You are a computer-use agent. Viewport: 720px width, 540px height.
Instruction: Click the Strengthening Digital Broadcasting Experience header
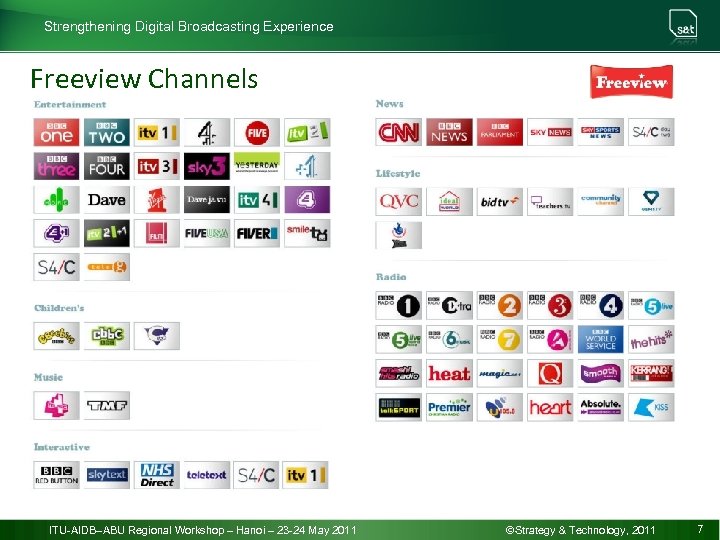(189, 26)
